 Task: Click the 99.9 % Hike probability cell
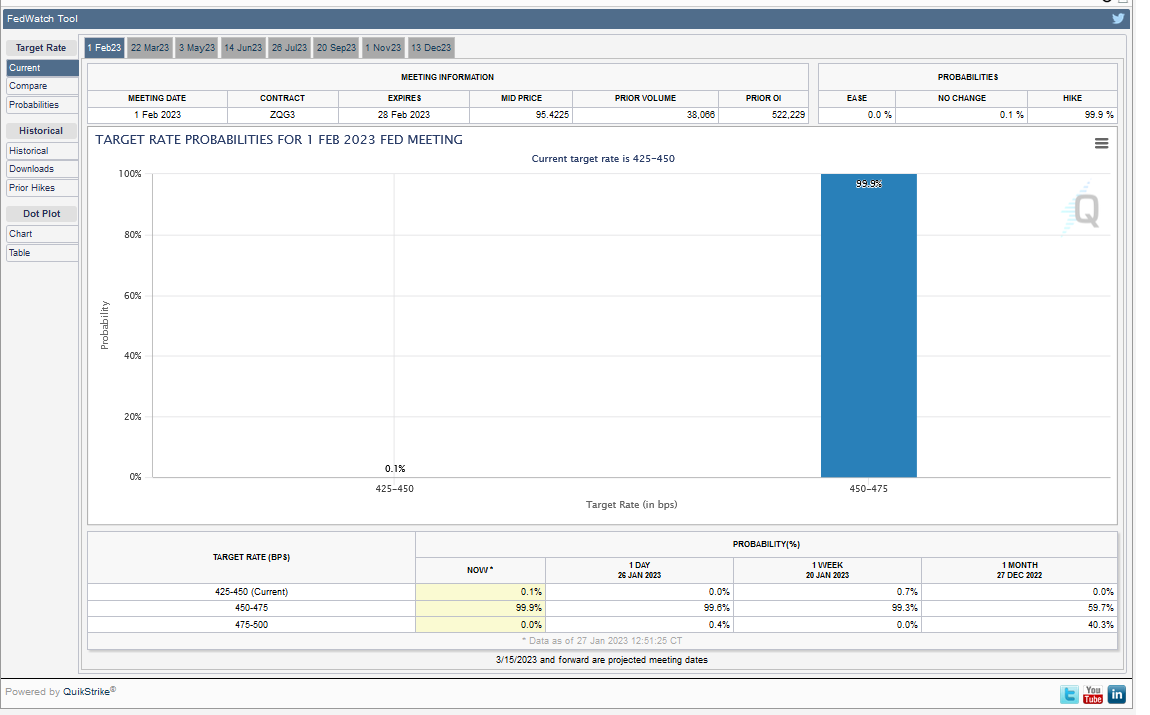point(1072,115)
